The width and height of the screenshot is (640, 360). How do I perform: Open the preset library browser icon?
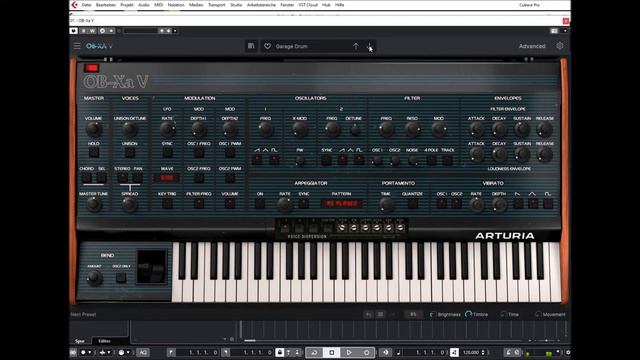tap(251, 46)
